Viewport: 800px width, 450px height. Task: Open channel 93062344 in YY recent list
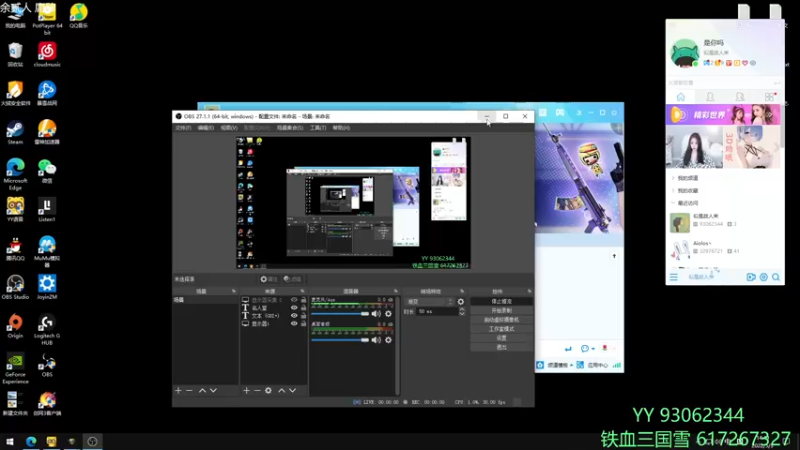coord(724,222)
